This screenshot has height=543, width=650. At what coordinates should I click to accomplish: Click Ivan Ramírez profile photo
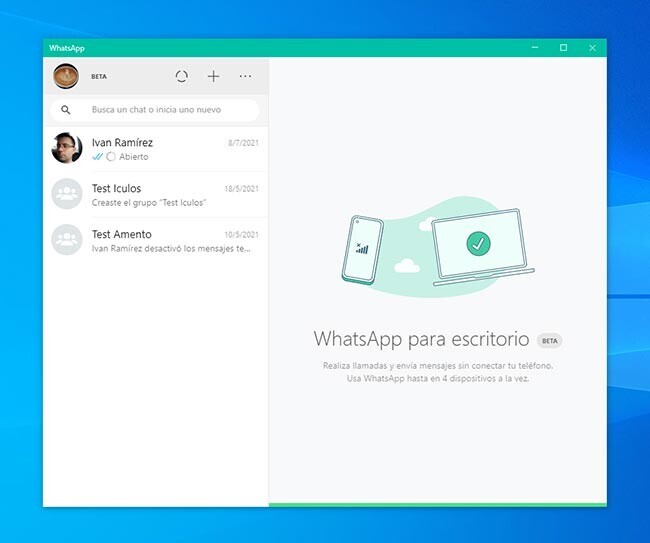(67, 148)
